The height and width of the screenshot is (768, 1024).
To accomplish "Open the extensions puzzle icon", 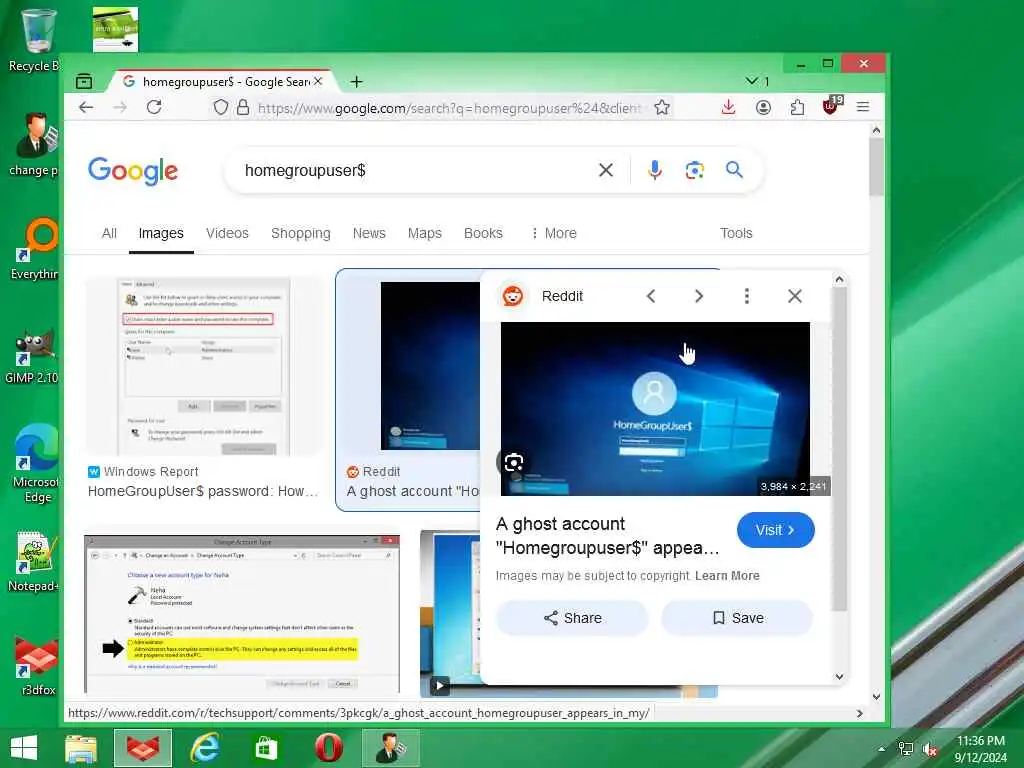I will click(x=797, y=107).
